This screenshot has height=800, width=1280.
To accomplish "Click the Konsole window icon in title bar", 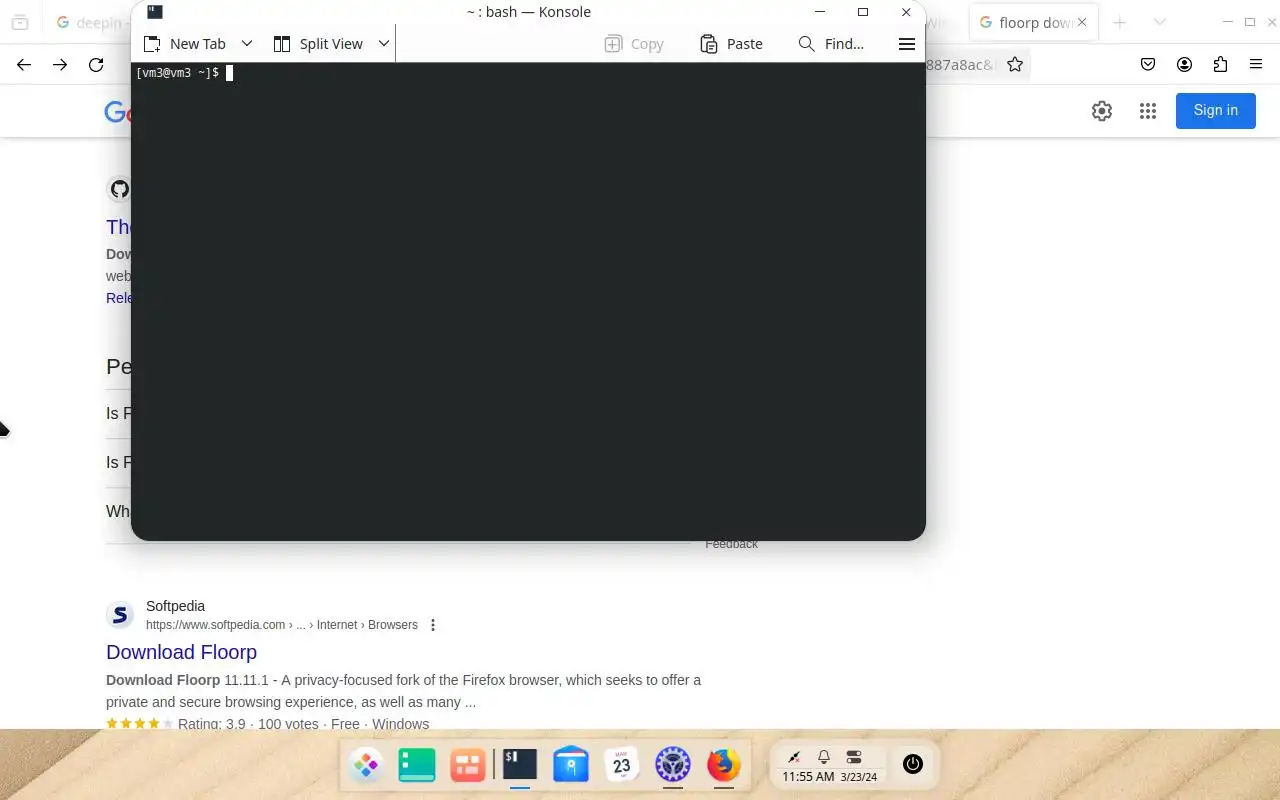I will click(155, 12).
